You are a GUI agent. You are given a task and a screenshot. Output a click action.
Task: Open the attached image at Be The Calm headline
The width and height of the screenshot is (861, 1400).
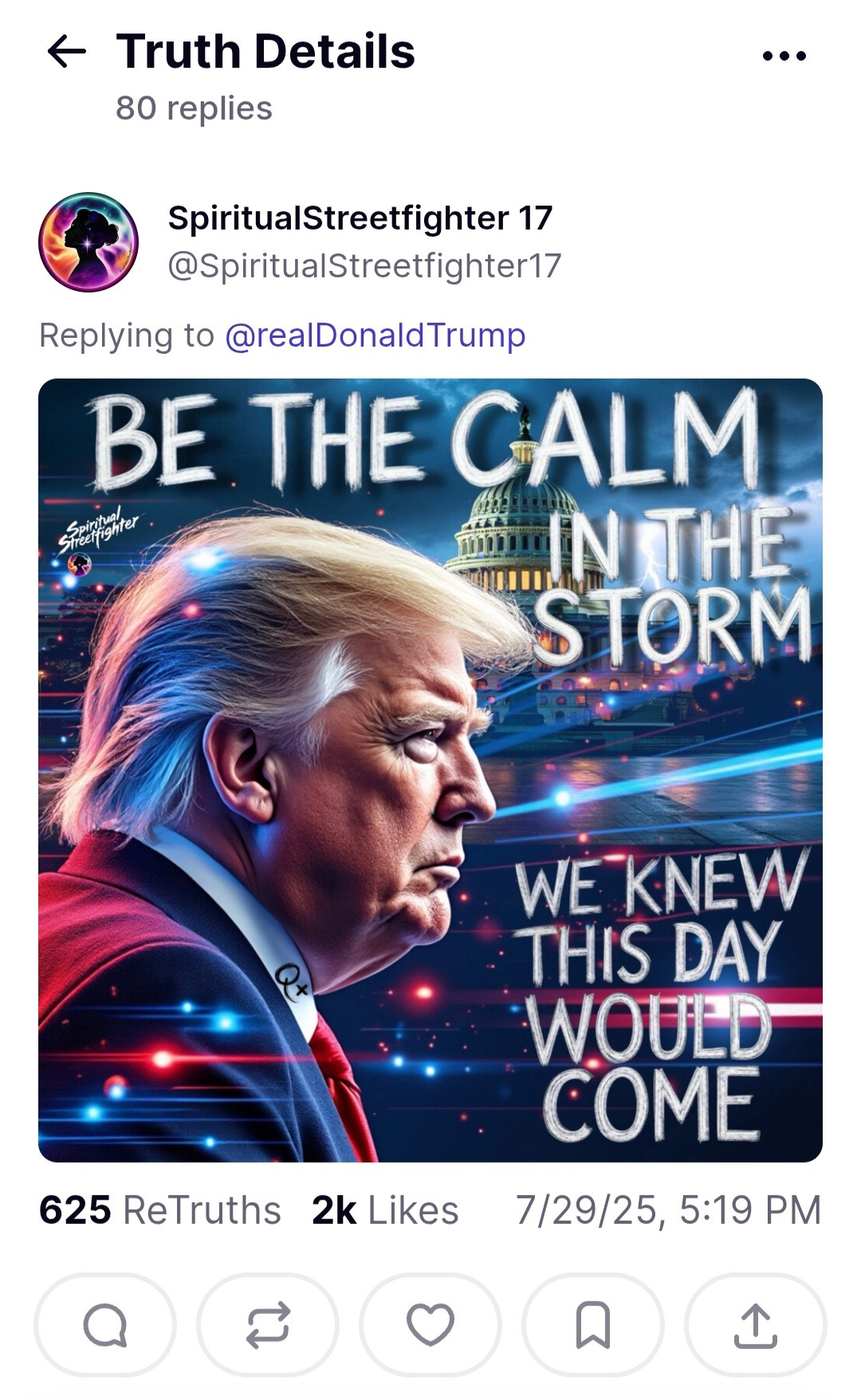tap(427, 438)
